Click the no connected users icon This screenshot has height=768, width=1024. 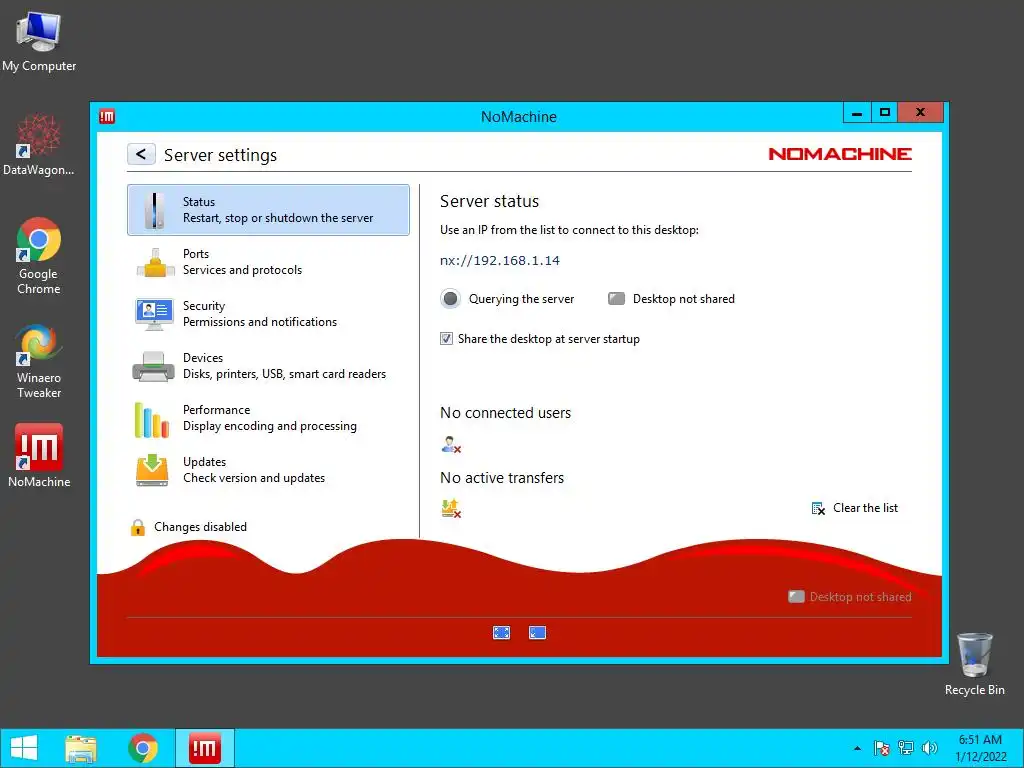451,445
